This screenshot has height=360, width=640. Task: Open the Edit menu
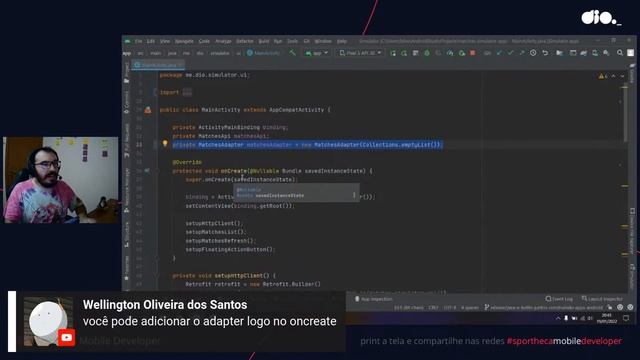(151, 41)
